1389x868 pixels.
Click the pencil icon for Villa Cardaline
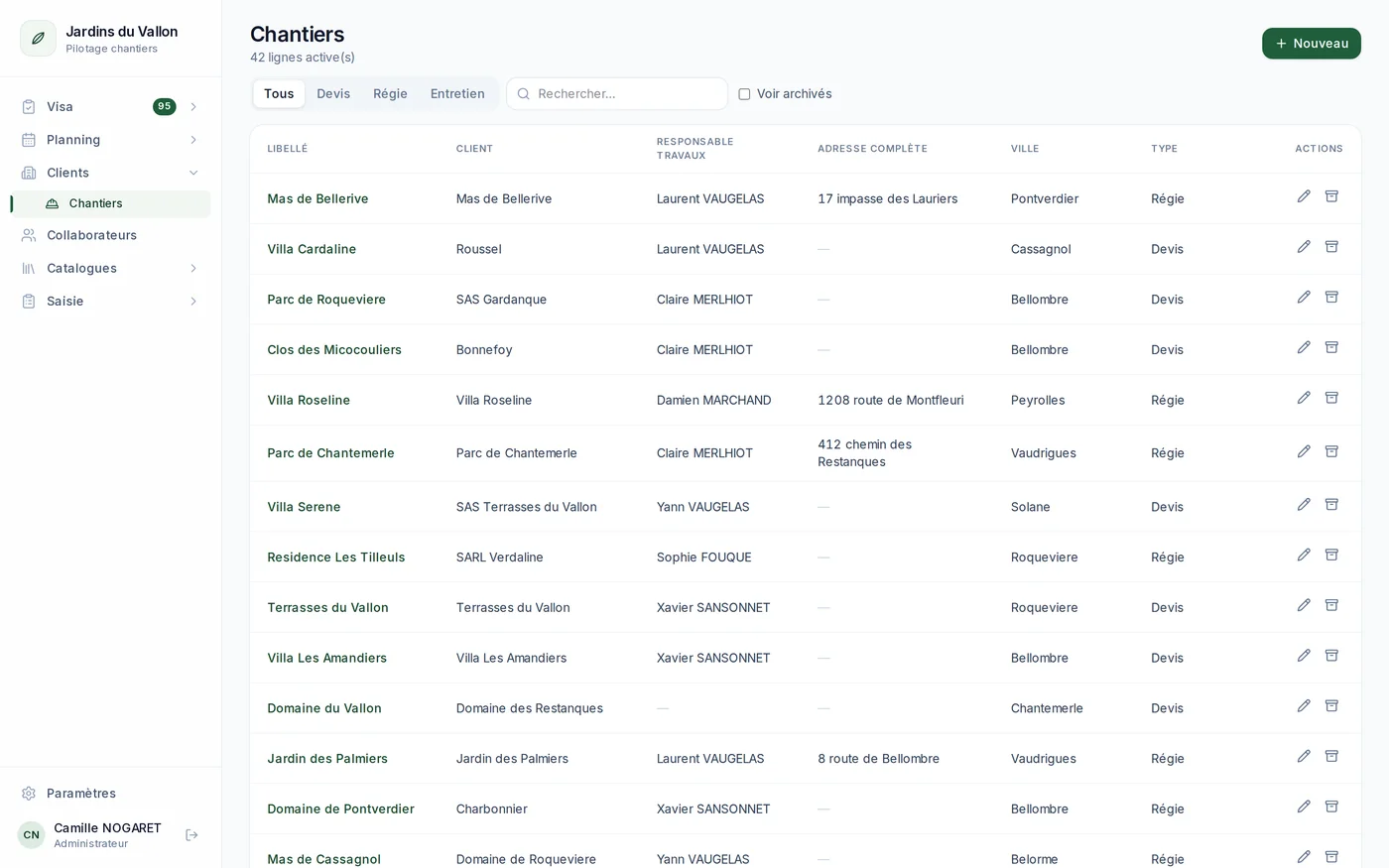coord(1304,247)
